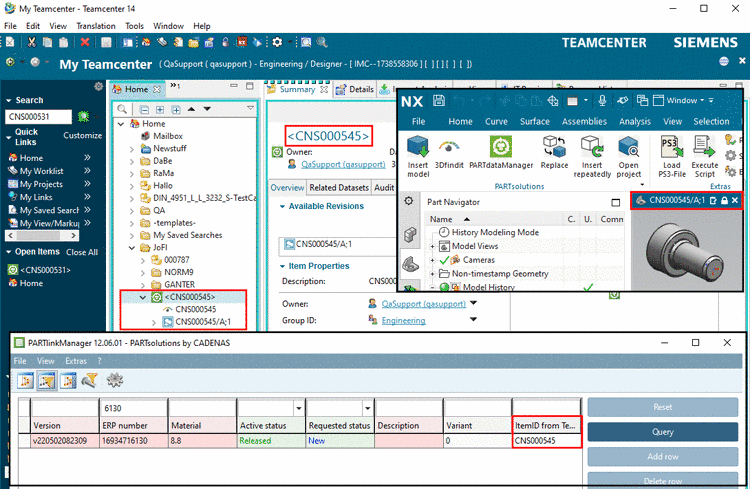Switch to Assemblies tab in NX ribbon
Viewport: 750px width, 489px height.
tap(584, 122)
